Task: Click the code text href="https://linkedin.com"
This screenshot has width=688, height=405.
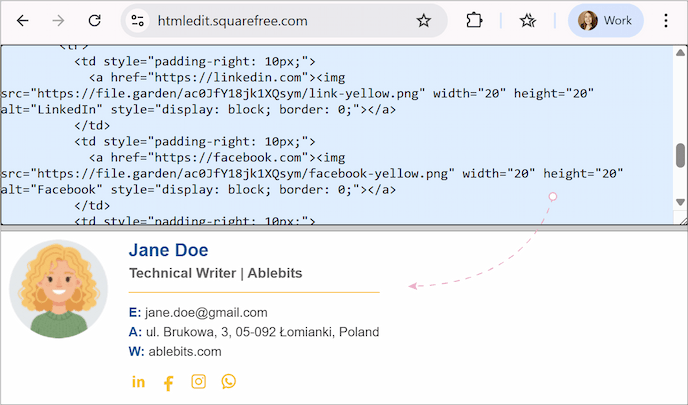Action: click(x=210, y=78)
